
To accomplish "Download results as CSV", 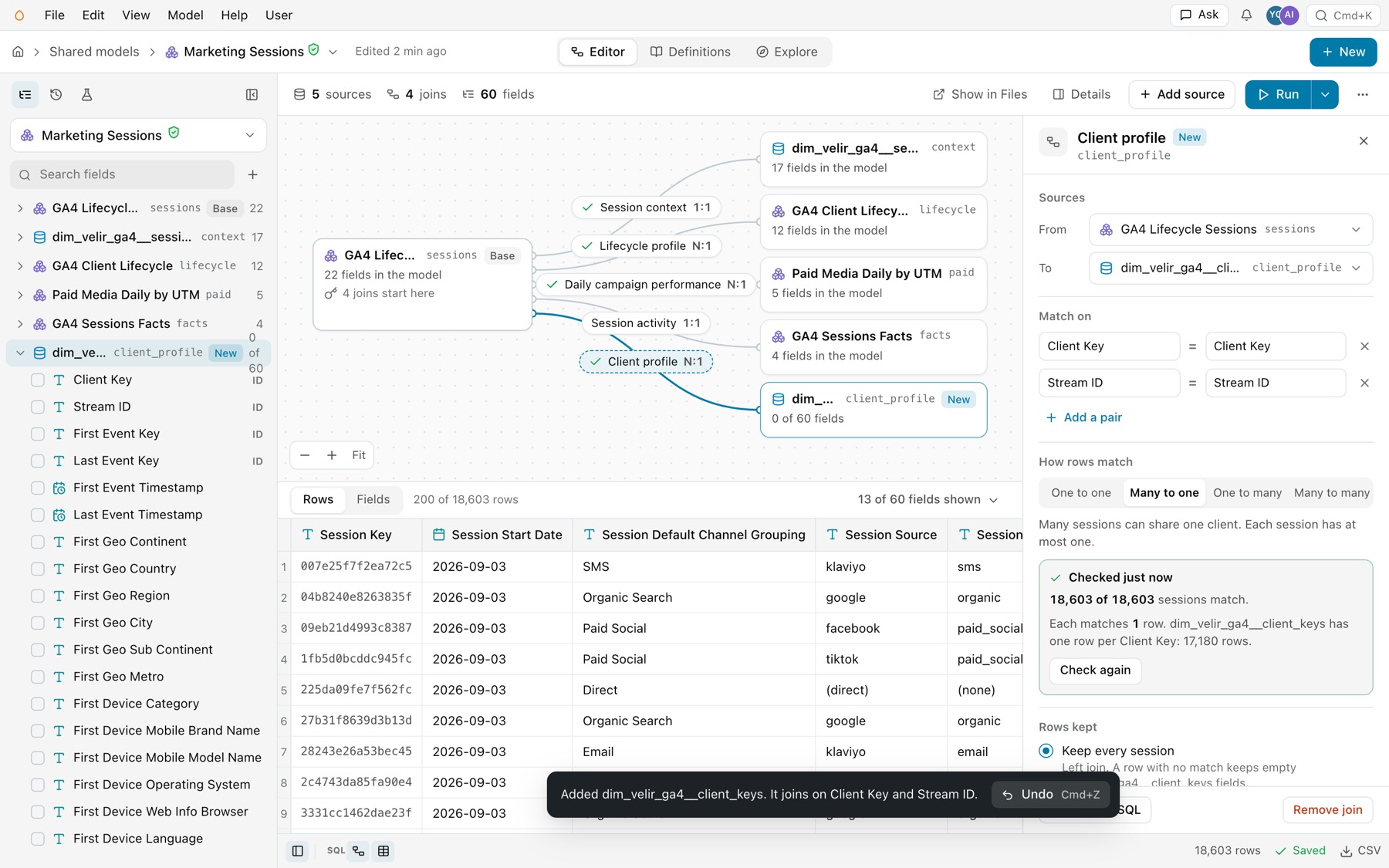I will coord(1360,850).
